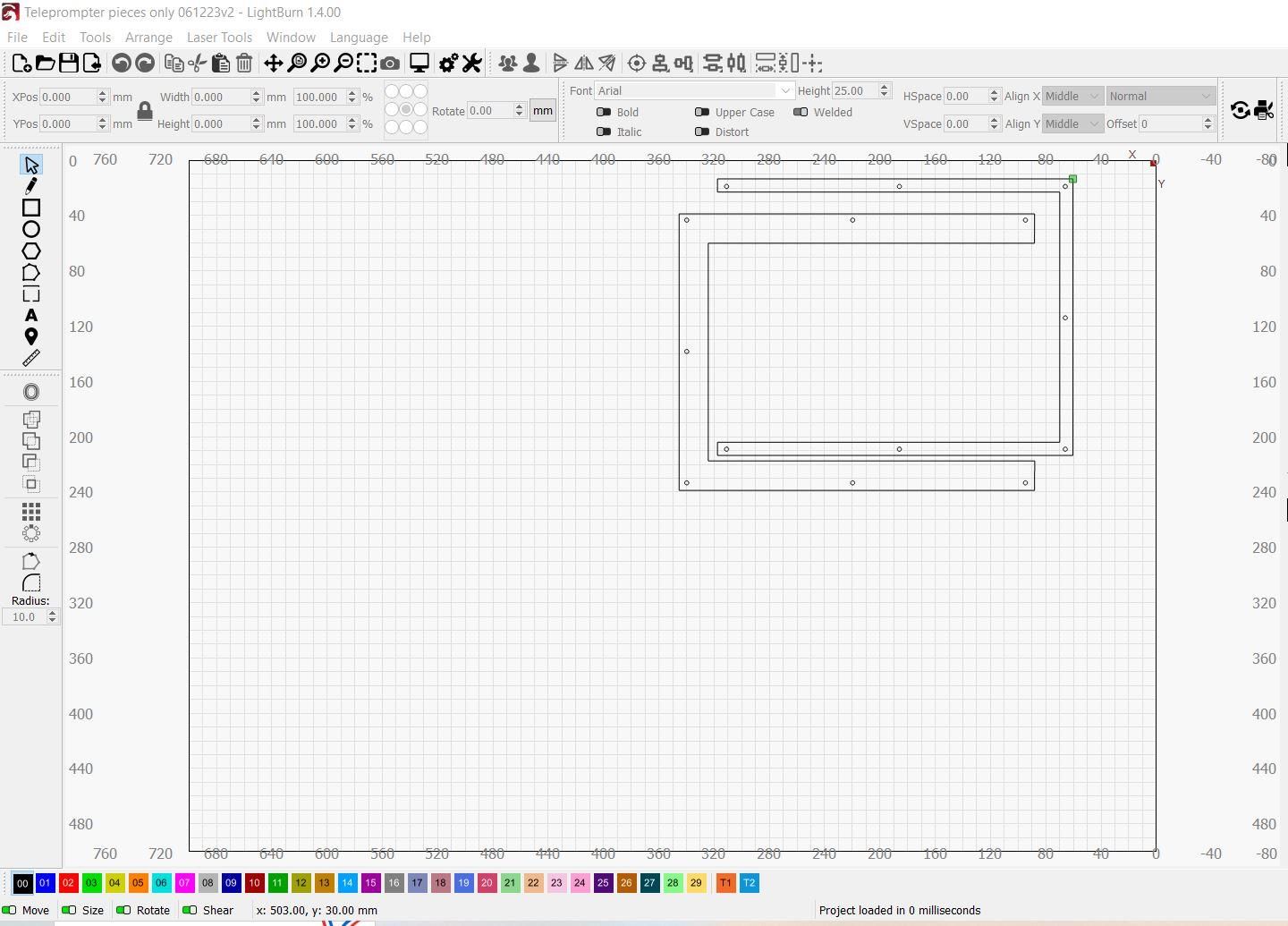
Task: Expand the Normal text mode dropdown
Action: pyautogui.click(x=1160, y=96)
